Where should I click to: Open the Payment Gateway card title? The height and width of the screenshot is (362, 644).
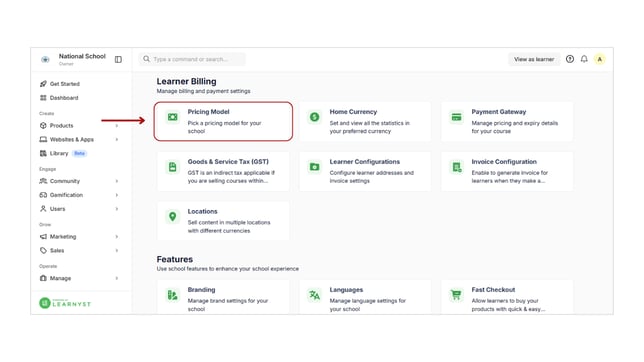click(499, 112)
